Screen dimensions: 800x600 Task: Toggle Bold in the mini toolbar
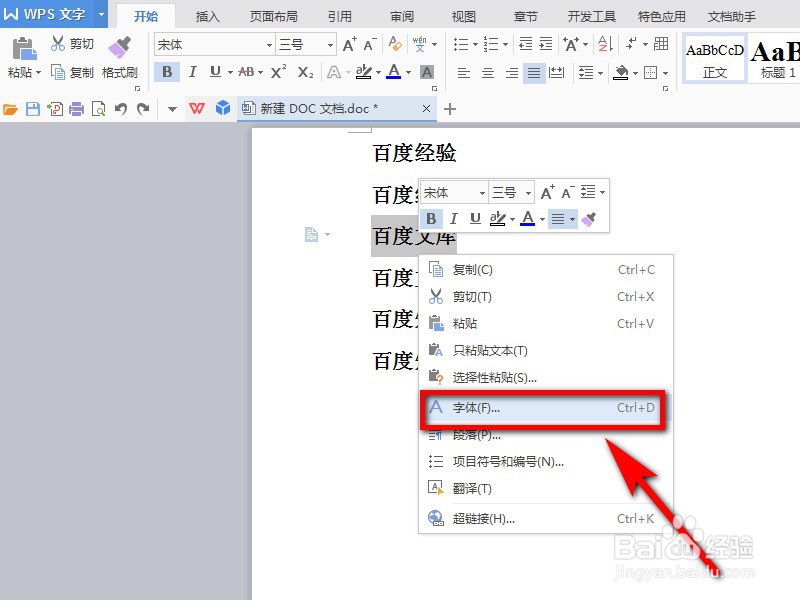click(431, 219)
